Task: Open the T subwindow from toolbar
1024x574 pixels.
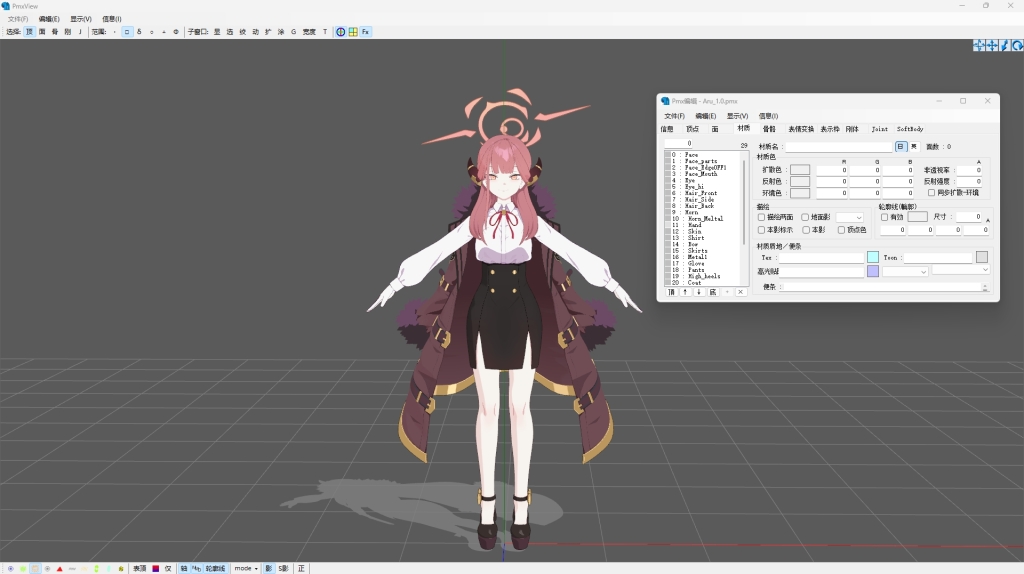Action: click(325, 31)
